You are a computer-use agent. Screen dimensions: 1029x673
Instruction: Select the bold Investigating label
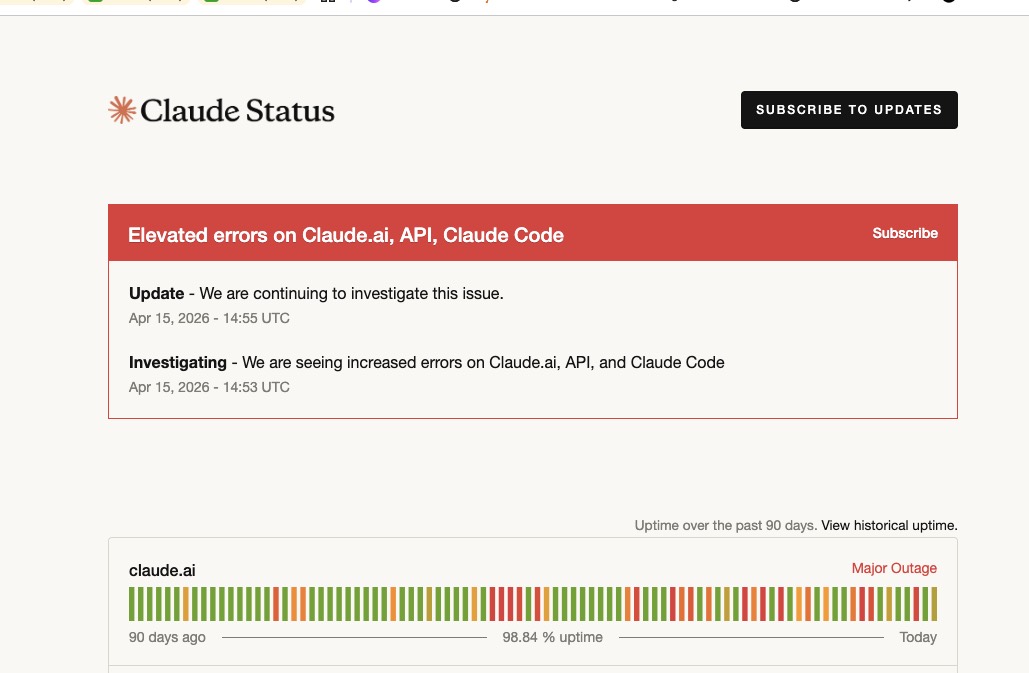pos(177,362)
